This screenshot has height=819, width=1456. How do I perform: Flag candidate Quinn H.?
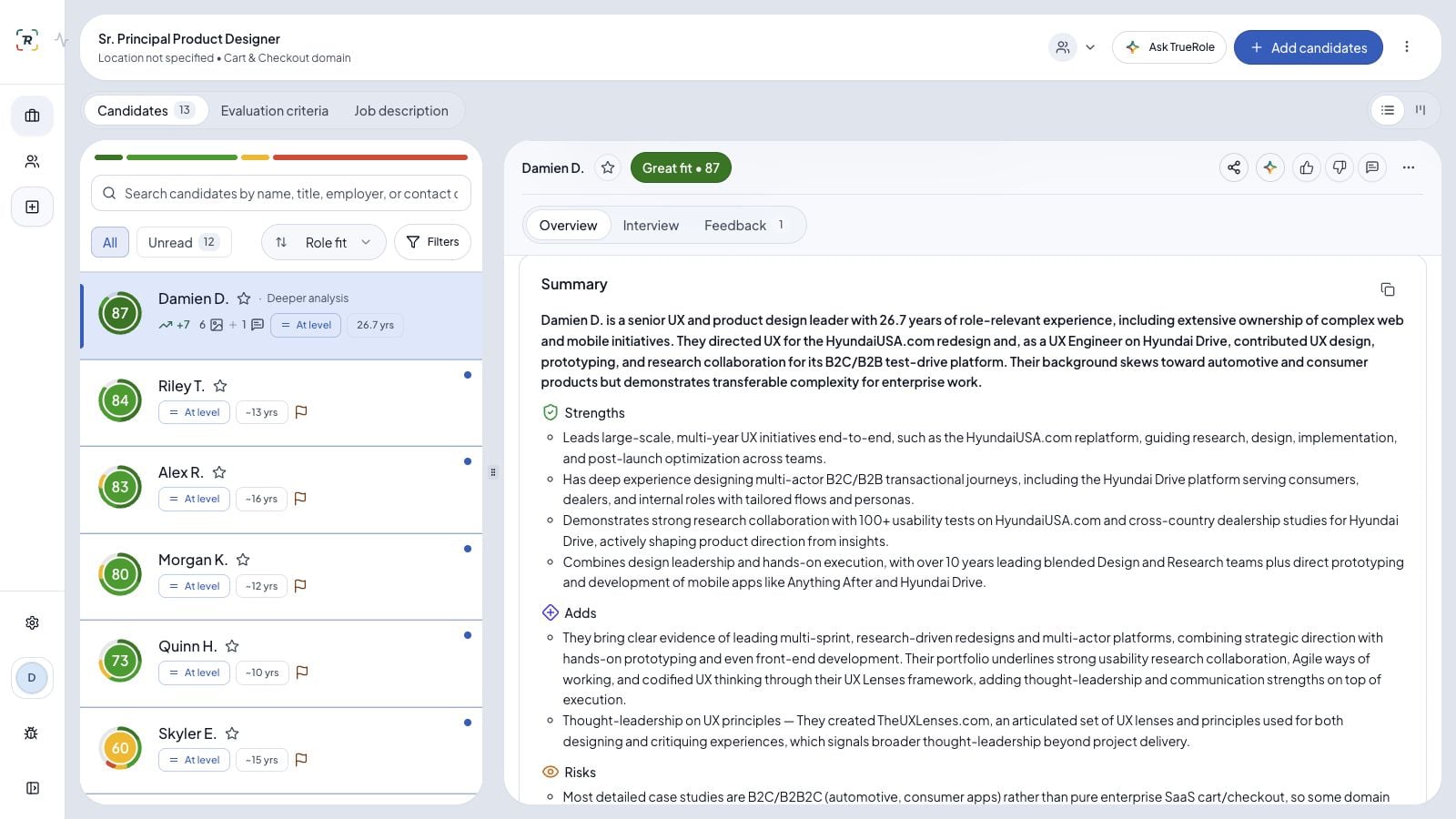pyautogui.click(x=302, y=672)
